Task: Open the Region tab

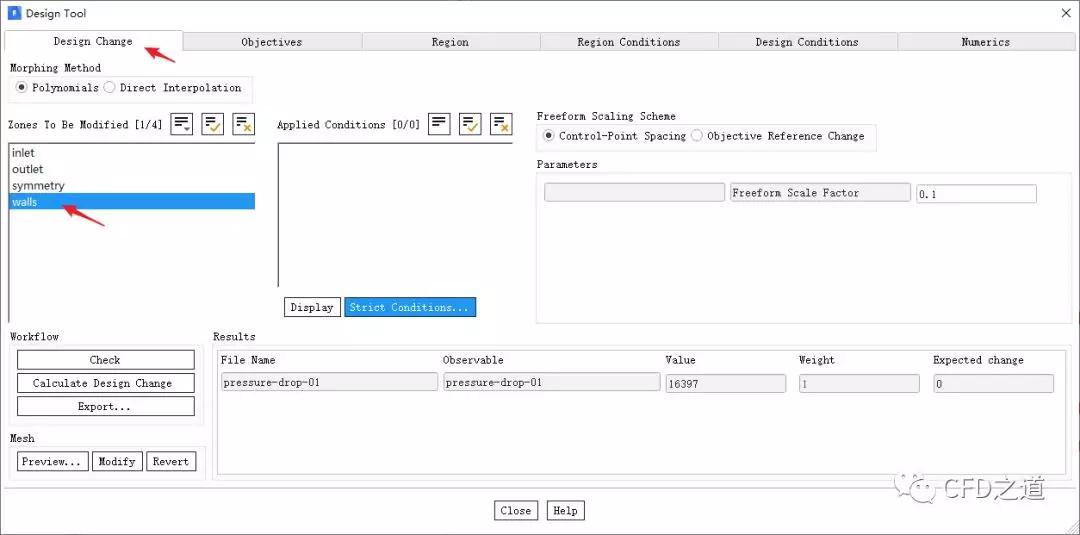Action: (x=450, y=42)
